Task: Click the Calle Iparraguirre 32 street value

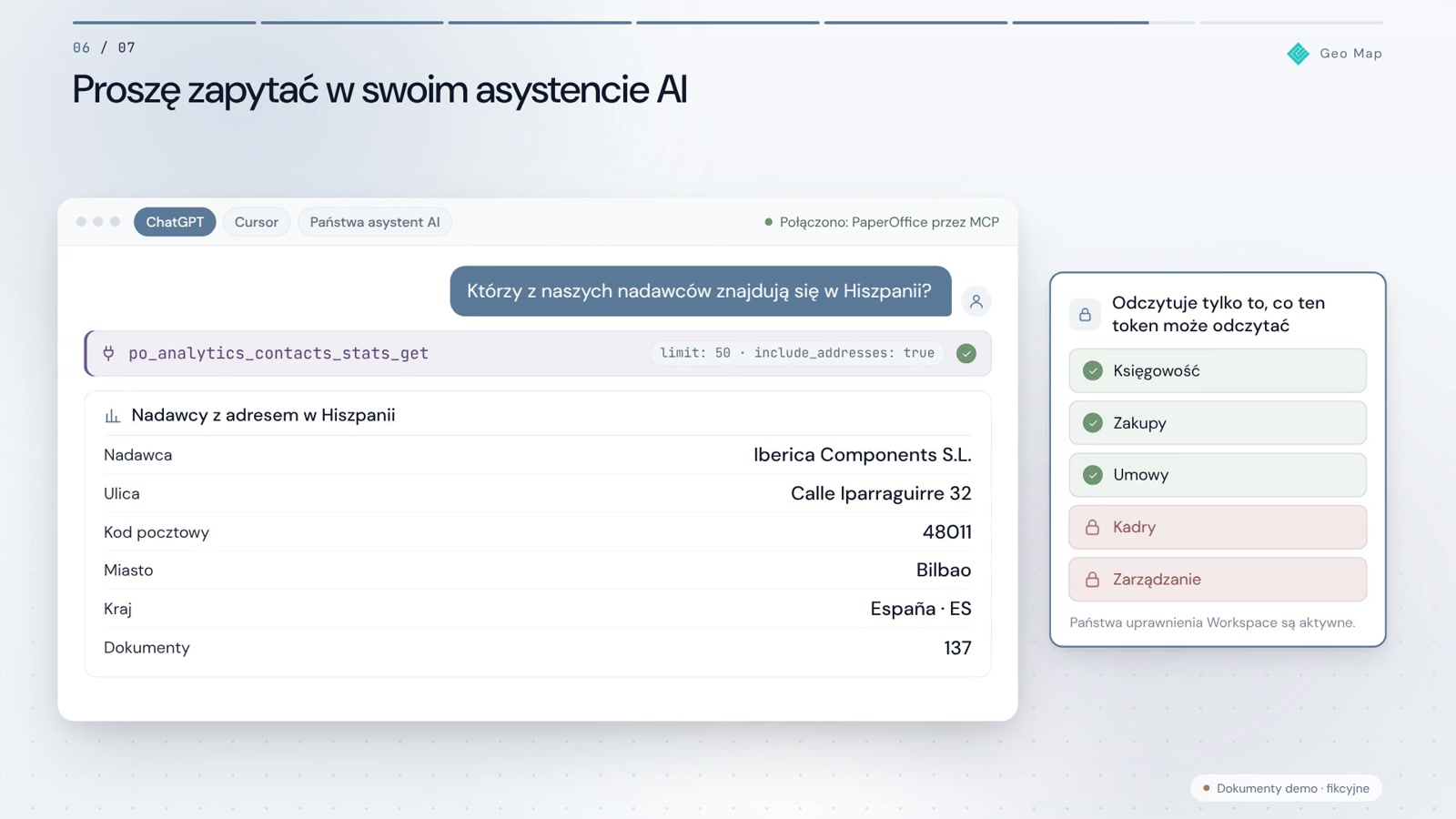Action: pos(881,493)
